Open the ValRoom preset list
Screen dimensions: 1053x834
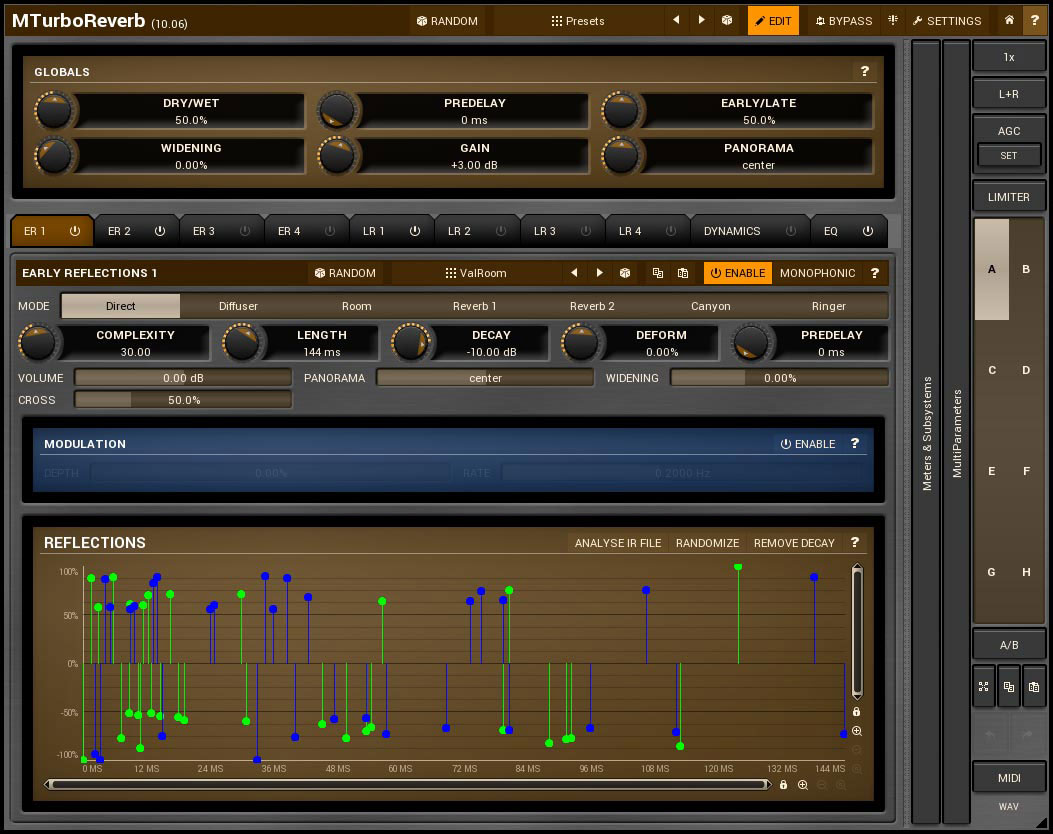coord(476,273)
